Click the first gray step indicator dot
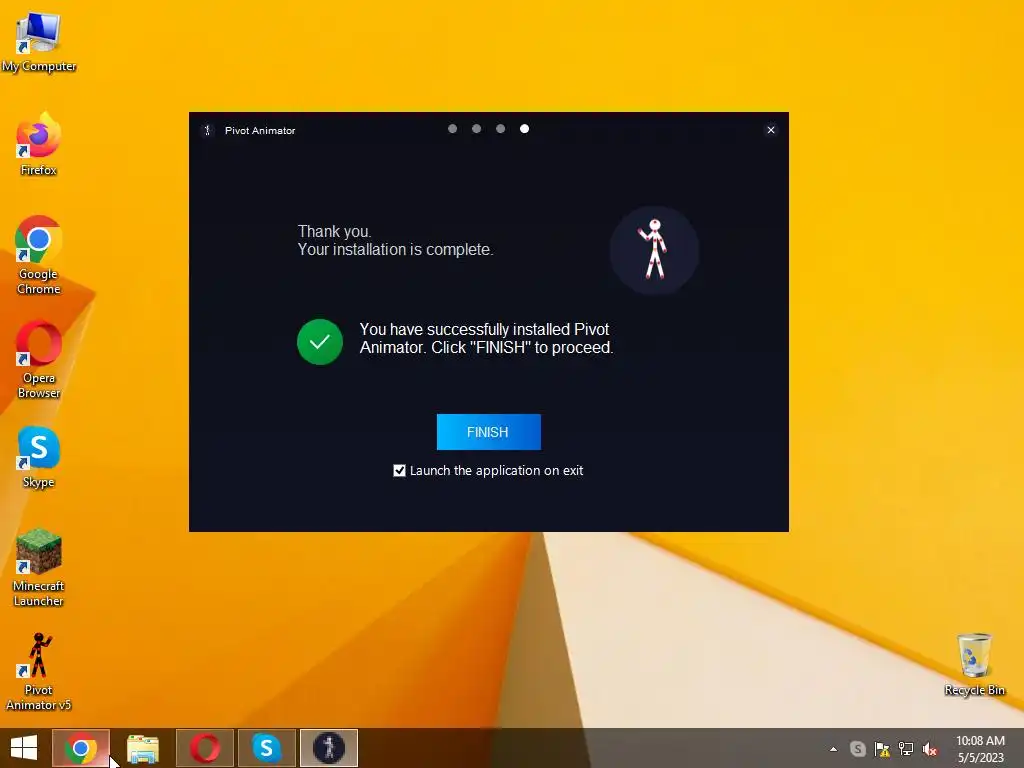This screenshot has height=768, width=1024. (x=453, y=129)
